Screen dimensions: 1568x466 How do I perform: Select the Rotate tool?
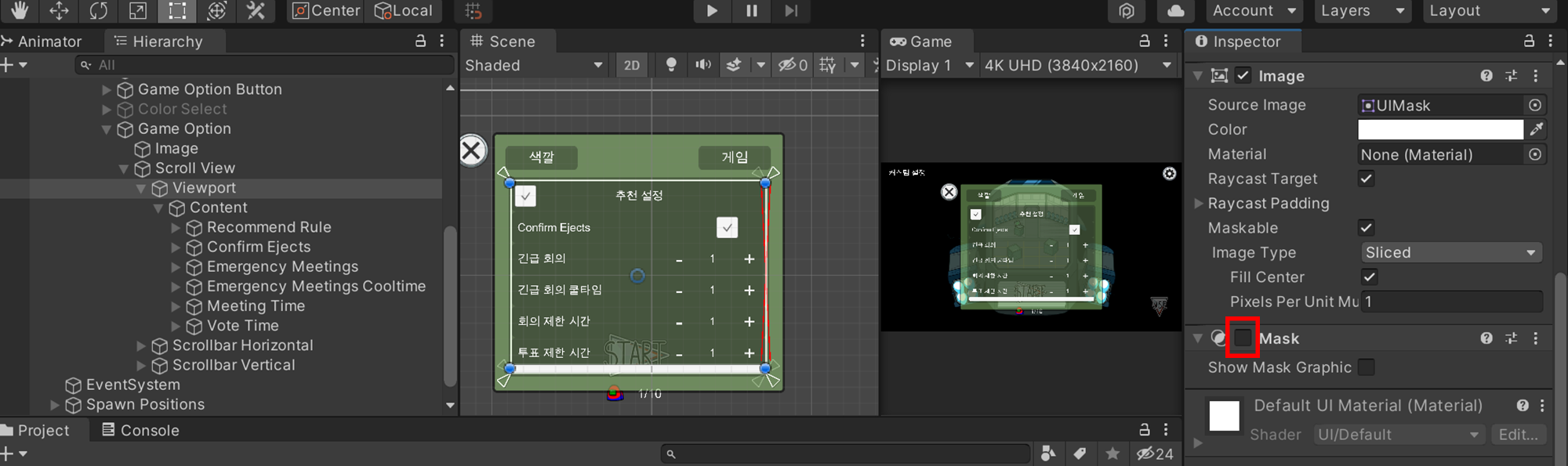coord(98,10)
